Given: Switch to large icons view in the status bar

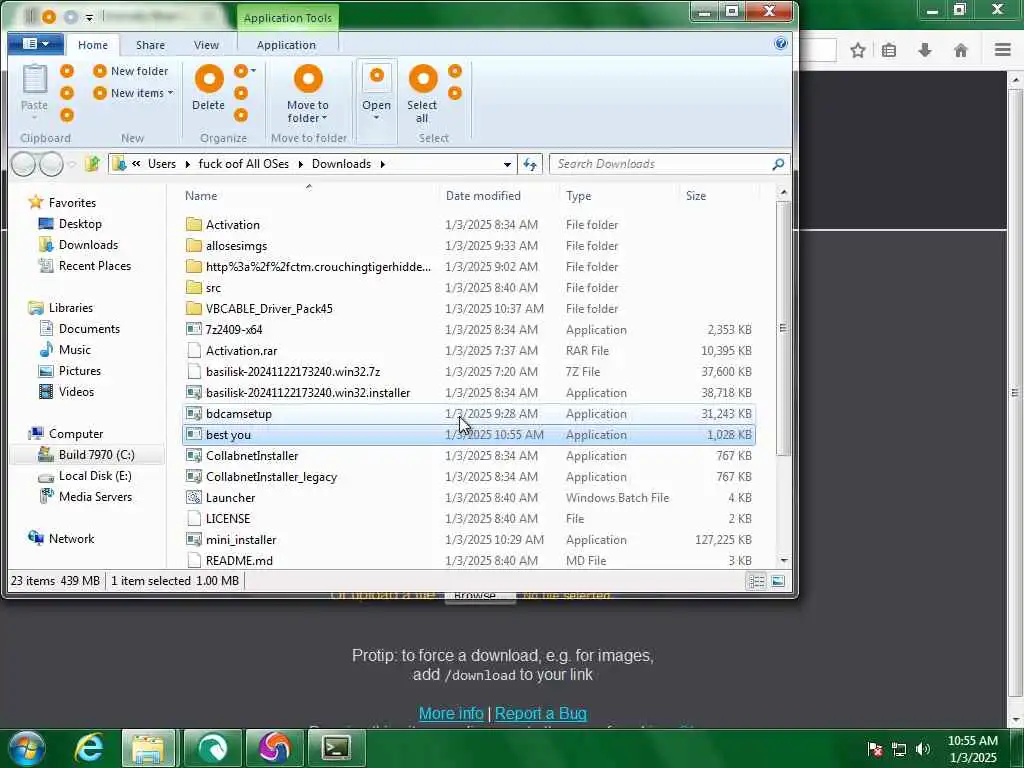Looking at the screenshot, I should pos(778,581).
